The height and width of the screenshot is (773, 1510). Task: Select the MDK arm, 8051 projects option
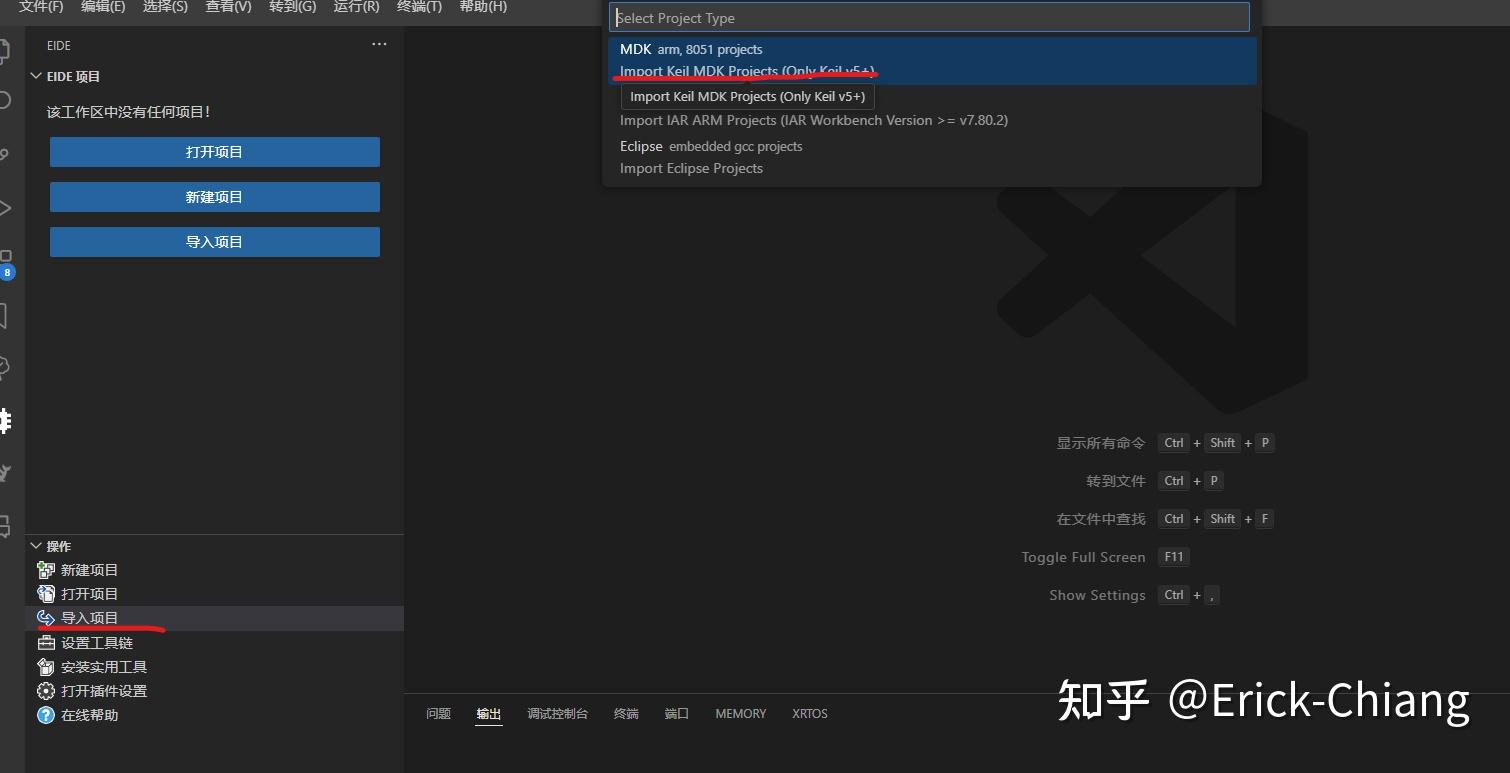pos(690,49)
